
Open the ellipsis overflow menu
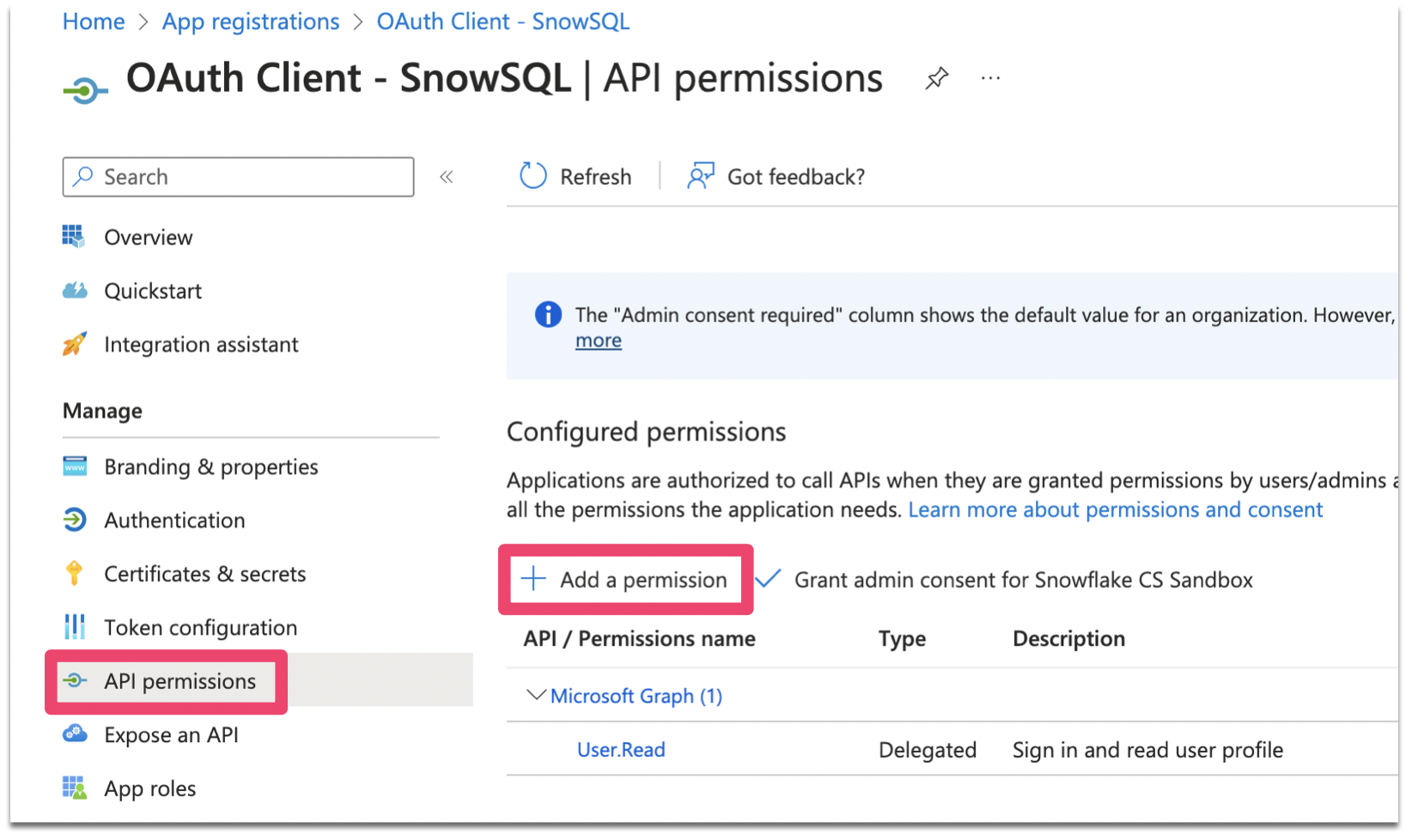(x=990, y=78)
